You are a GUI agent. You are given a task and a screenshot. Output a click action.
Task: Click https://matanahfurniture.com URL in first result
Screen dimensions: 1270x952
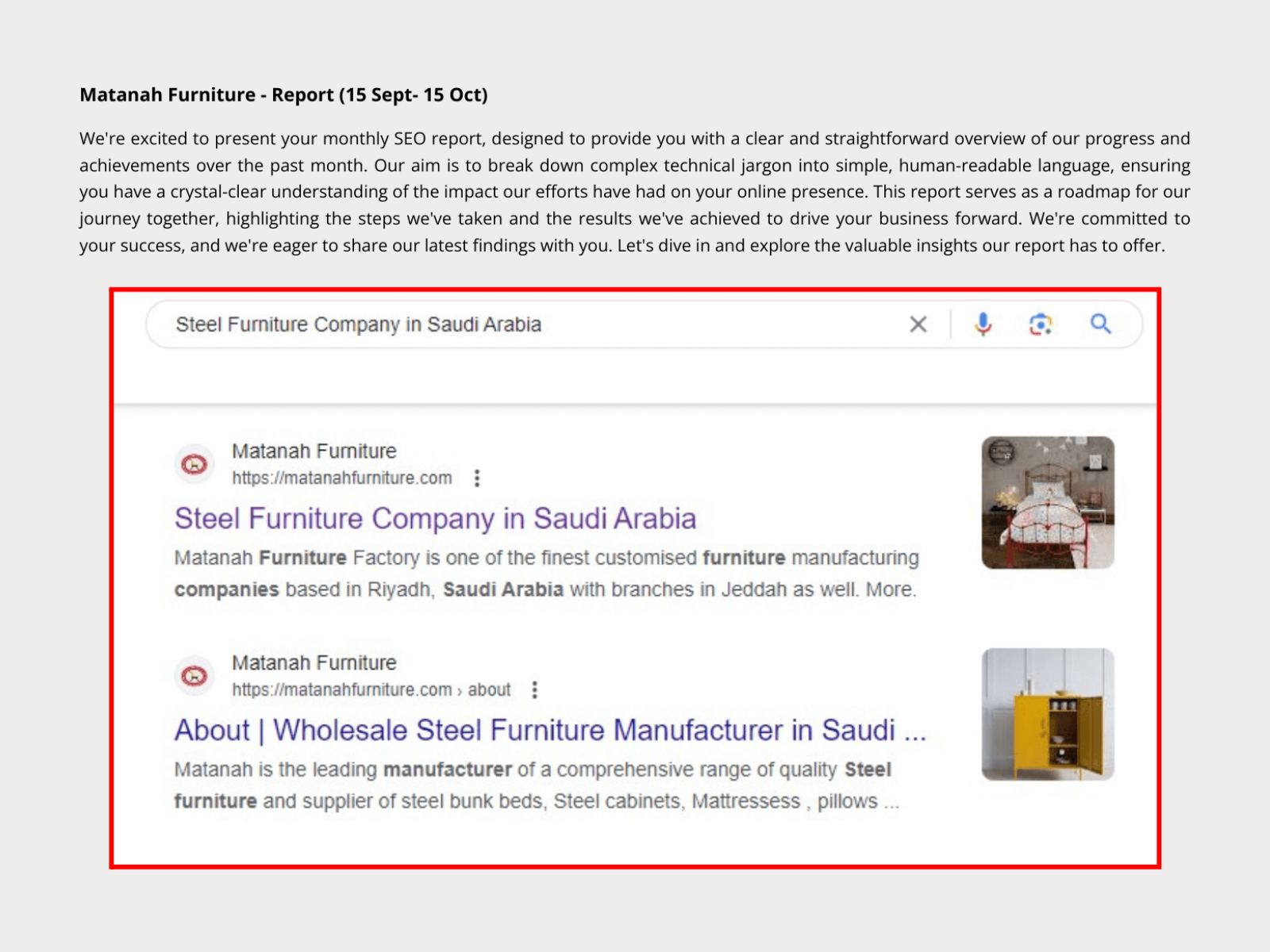click(342, 478)
